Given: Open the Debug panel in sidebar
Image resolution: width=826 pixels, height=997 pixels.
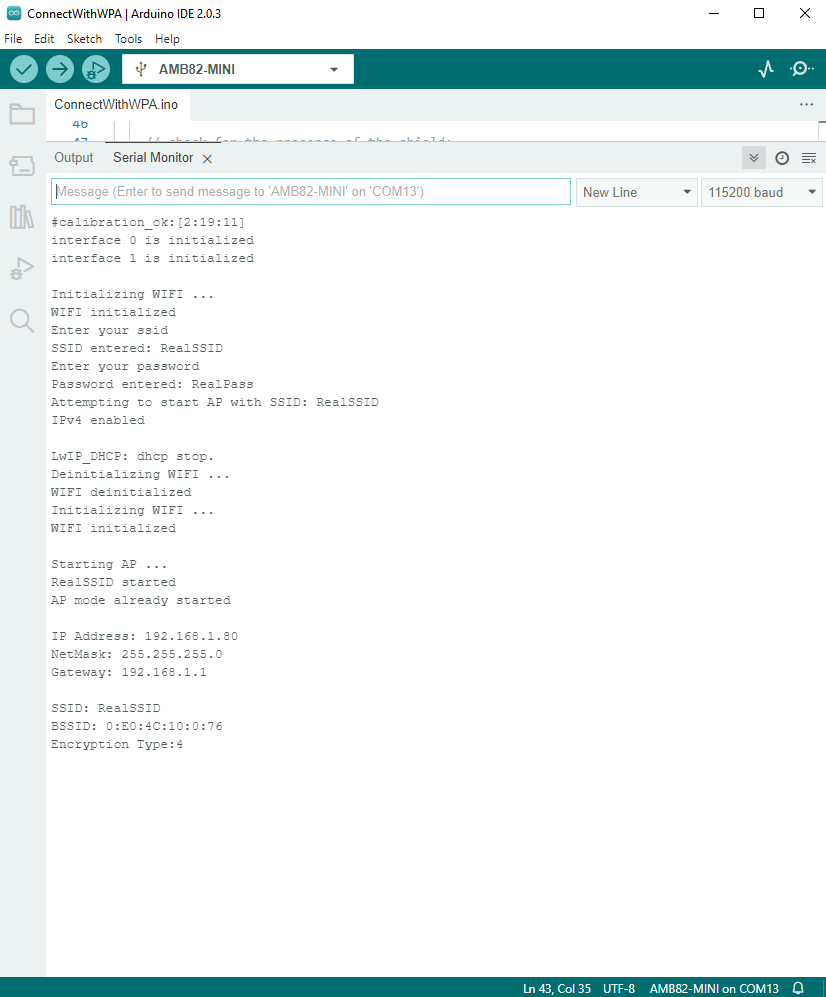Looking at the screenshot, I should click(22, 268).
